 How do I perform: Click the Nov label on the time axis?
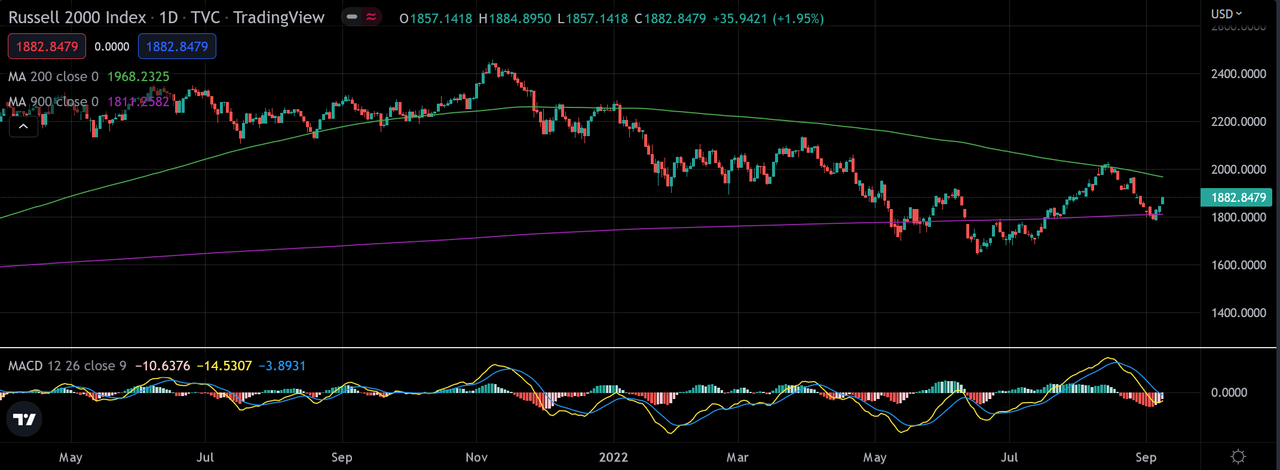click(476, 457)
